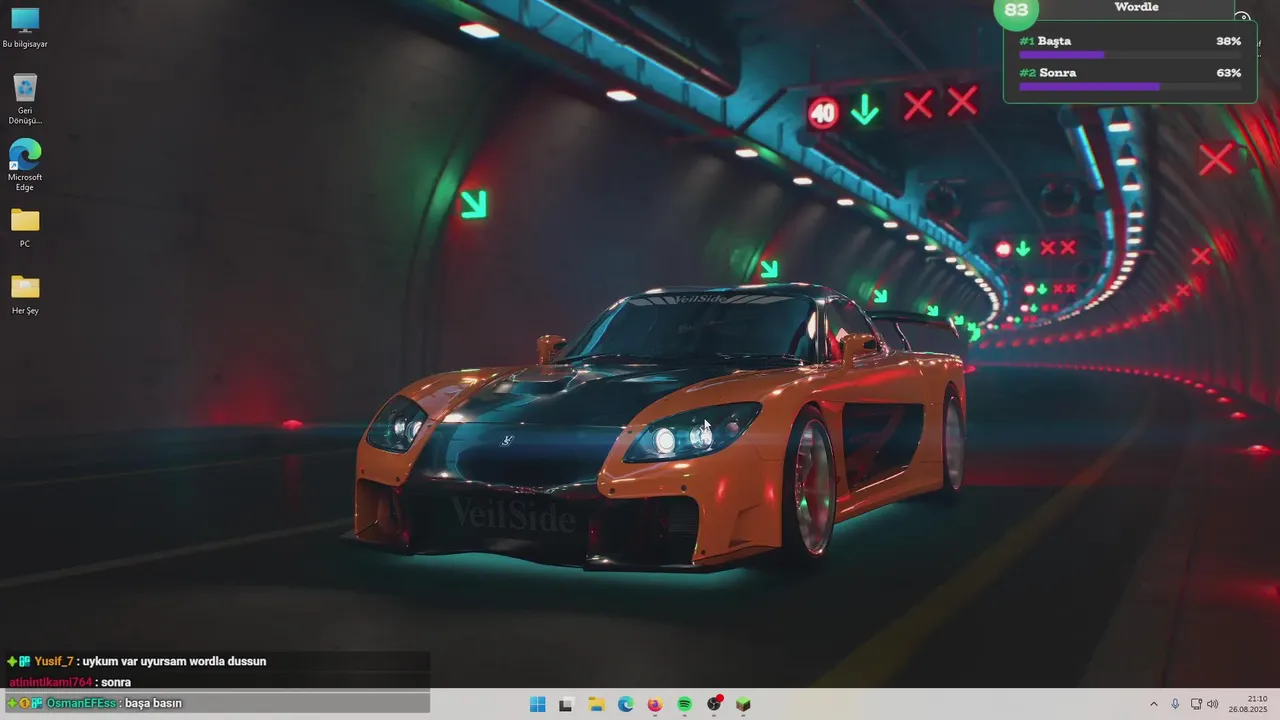The width and height of the screenshot is (1280, 720).
Task: Click the Başta purple progress bar
Action: coord(1061,55)
